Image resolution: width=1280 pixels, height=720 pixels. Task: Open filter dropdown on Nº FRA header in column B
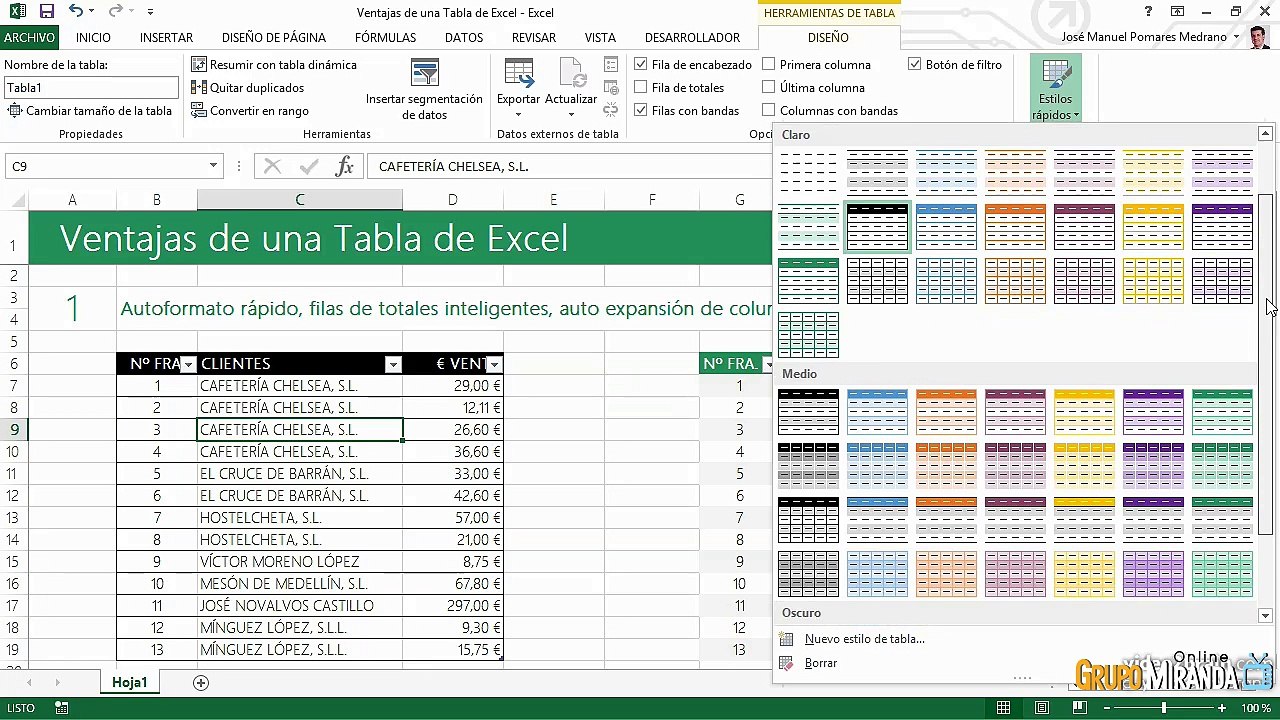pos(188,364)
